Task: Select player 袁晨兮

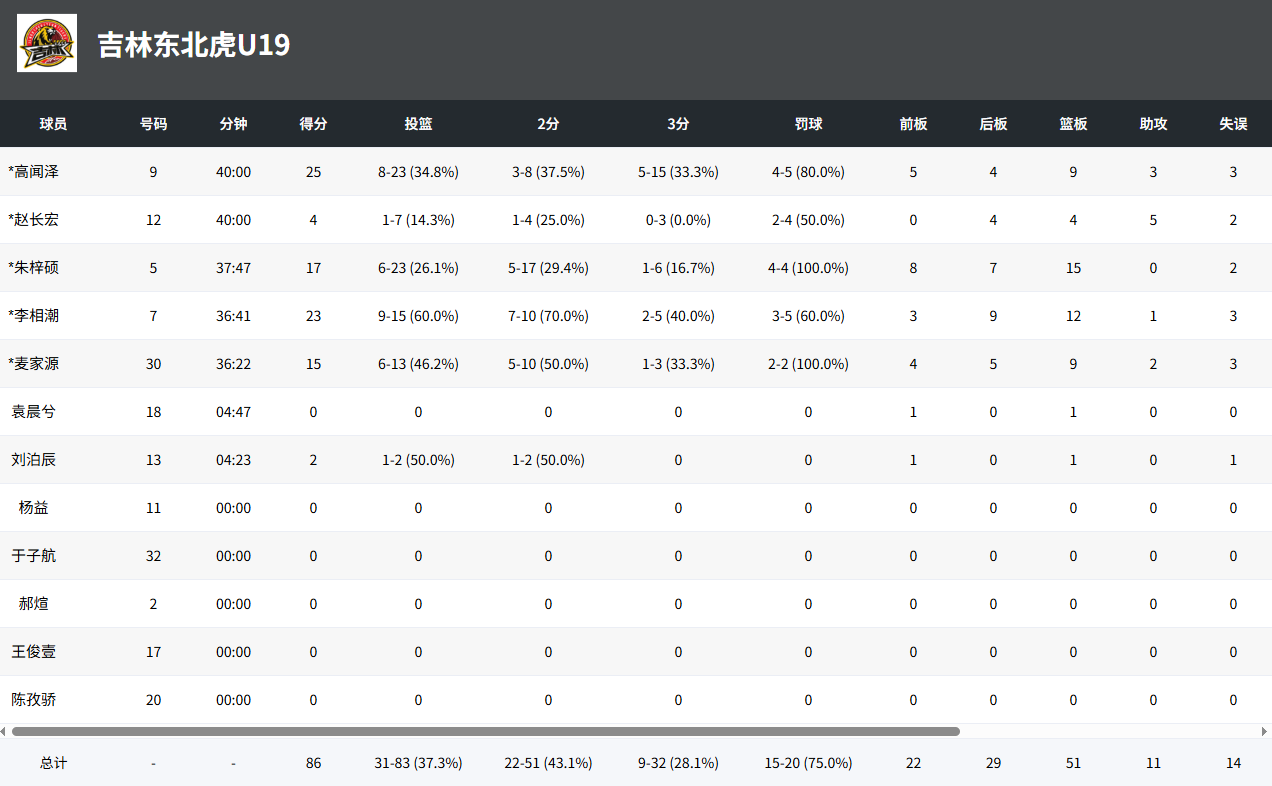Action: point(34,412)
